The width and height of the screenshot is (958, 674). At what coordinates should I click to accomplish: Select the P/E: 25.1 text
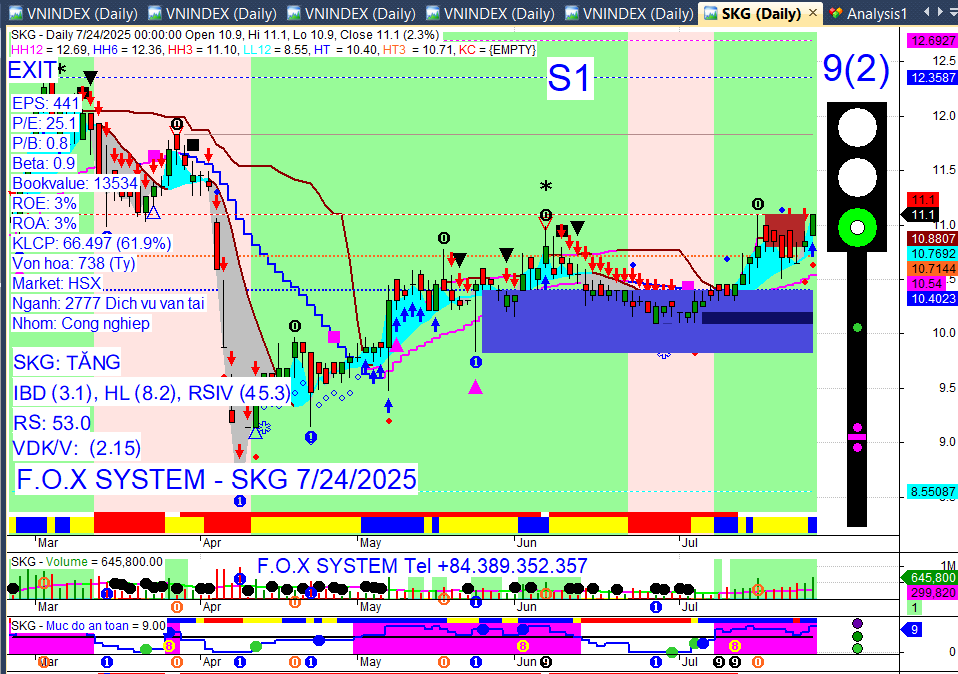click(x=45, y=123)
